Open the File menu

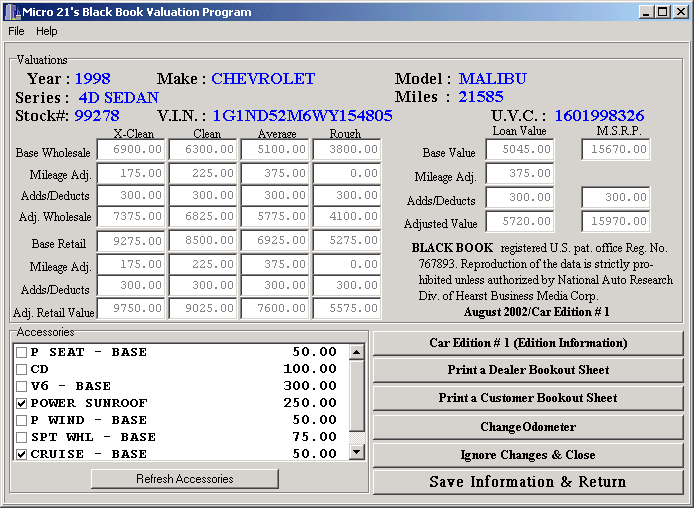coord(16,31)
